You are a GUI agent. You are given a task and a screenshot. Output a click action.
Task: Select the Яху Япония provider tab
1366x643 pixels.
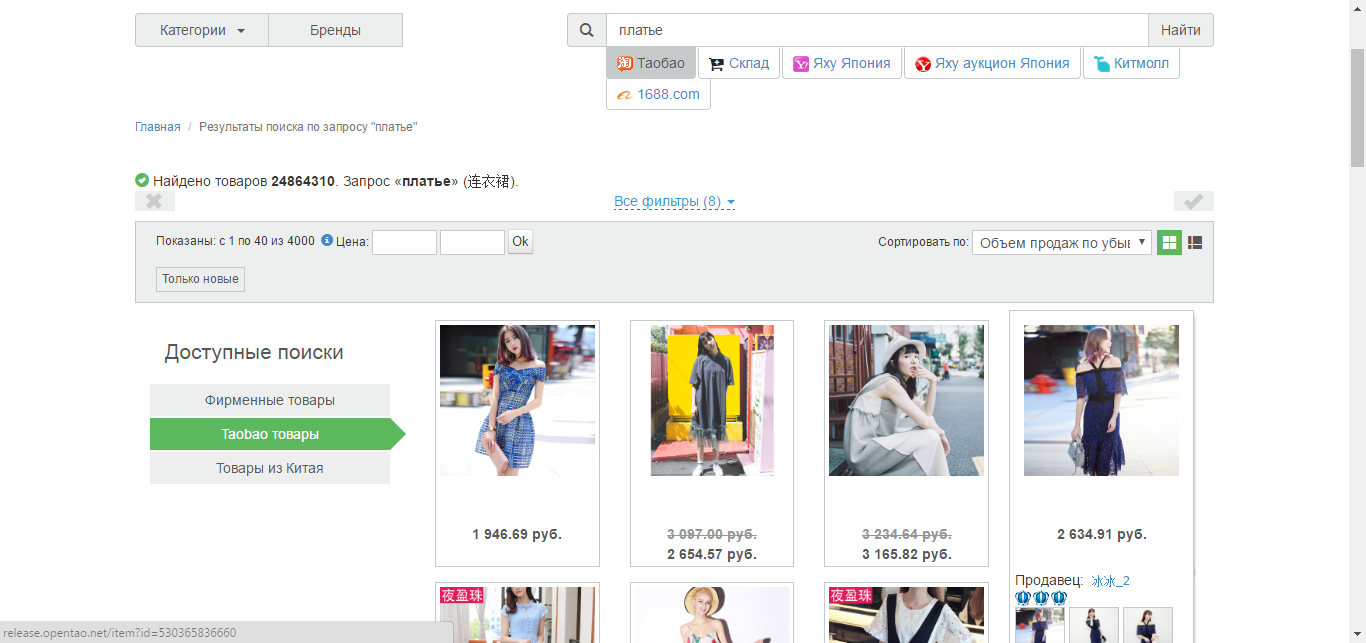[841, 63]
